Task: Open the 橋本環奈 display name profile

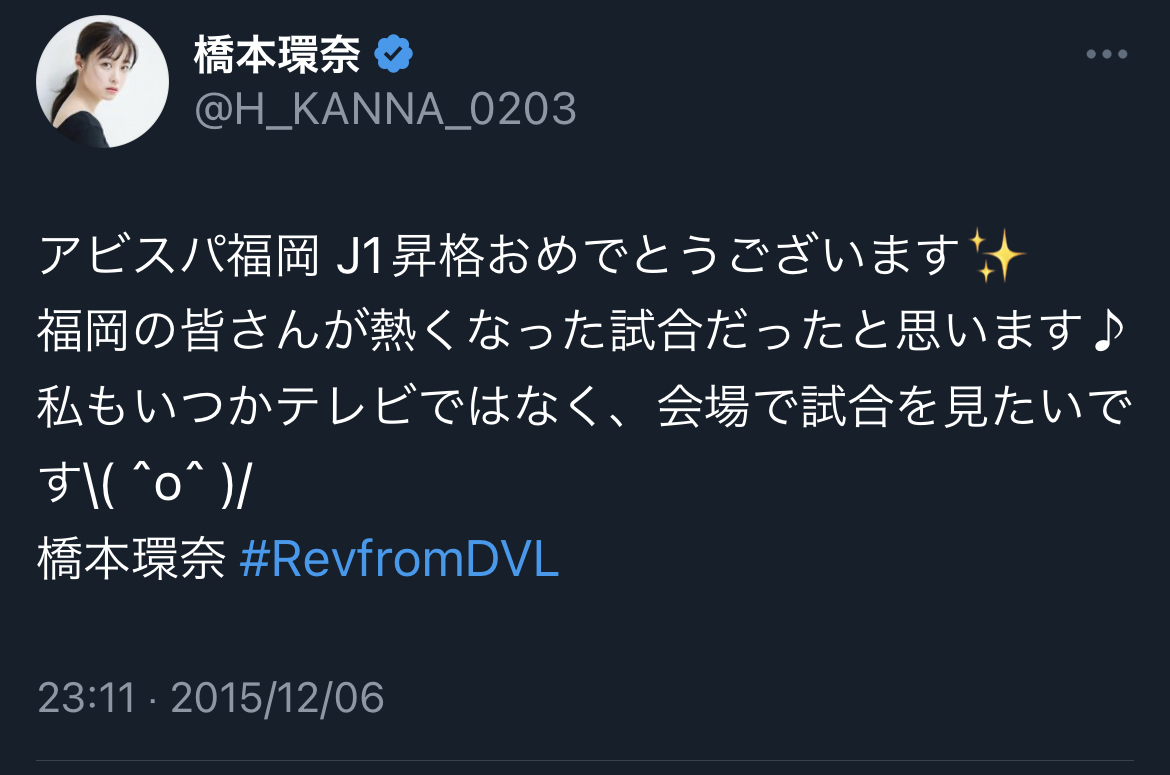Action: point(278,54)
